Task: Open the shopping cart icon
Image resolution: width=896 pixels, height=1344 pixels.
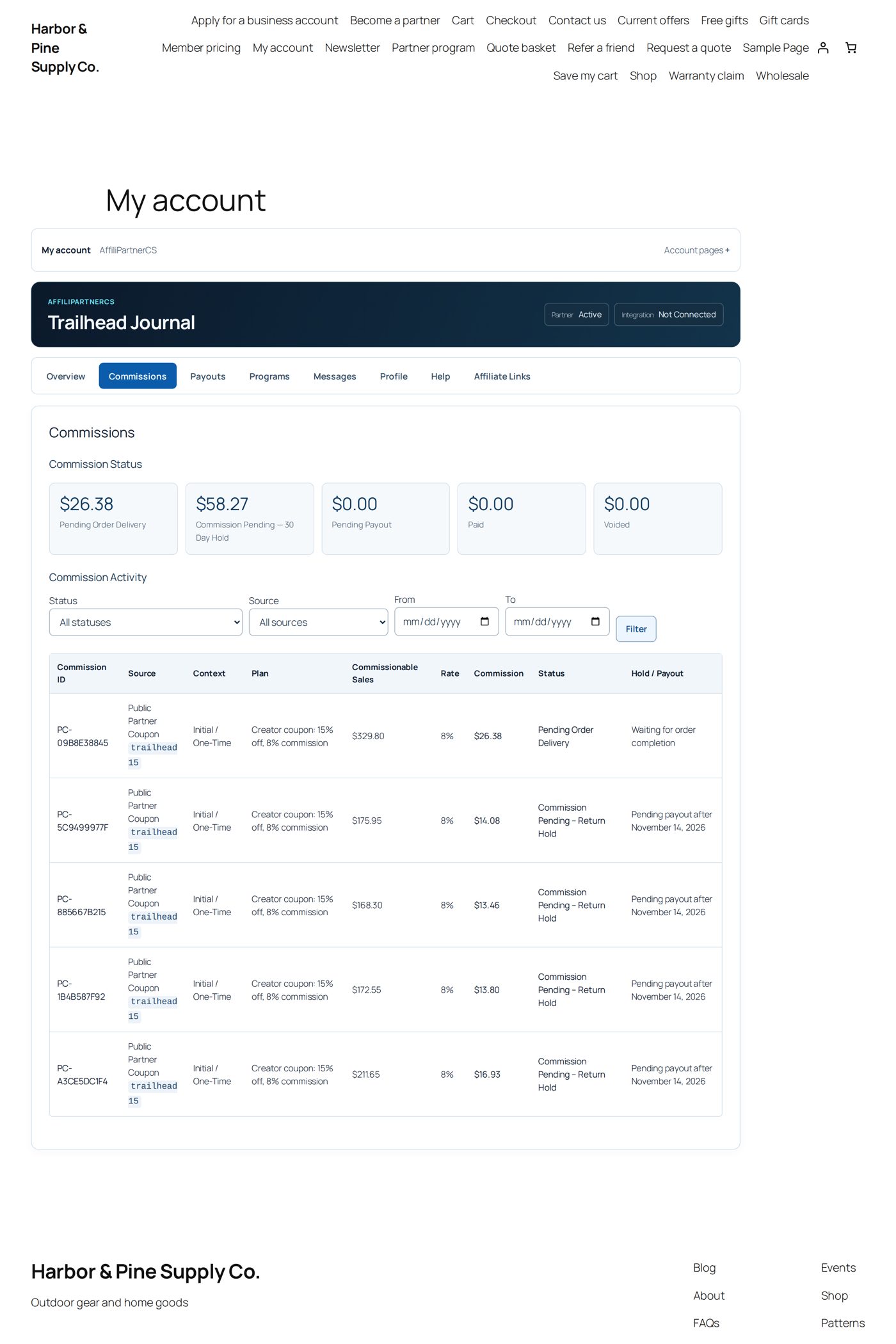Action: [x=851, y=48]
